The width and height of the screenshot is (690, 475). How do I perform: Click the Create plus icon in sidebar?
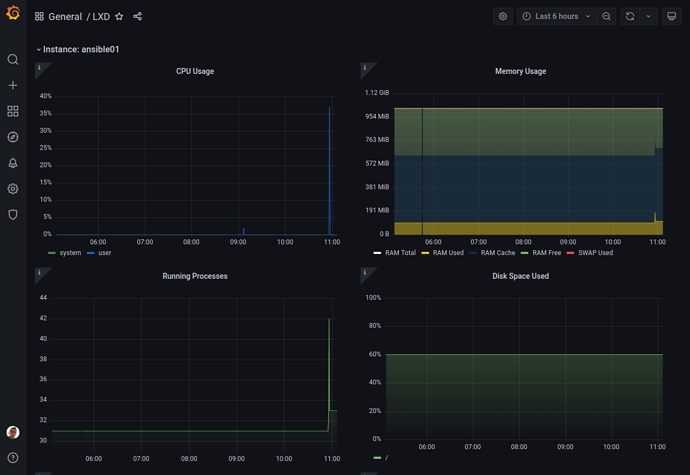[x=13, y=85]
